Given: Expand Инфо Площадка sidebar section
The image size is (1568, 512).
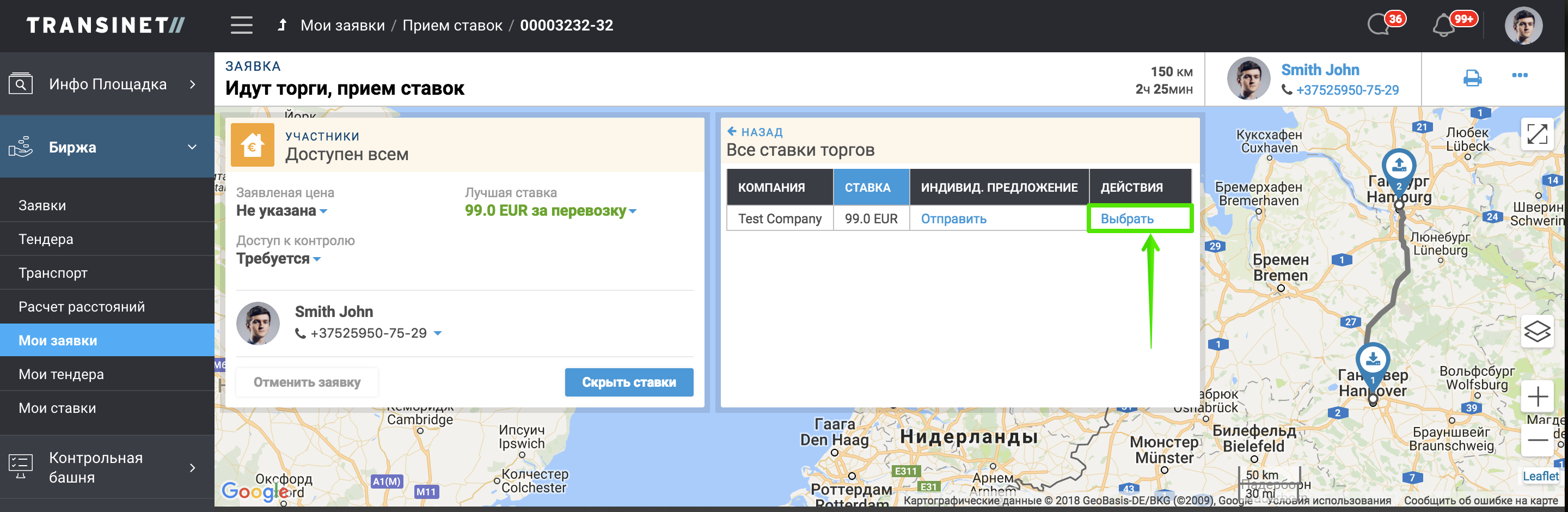Looking at the screenshot, I should coord(192,84).
